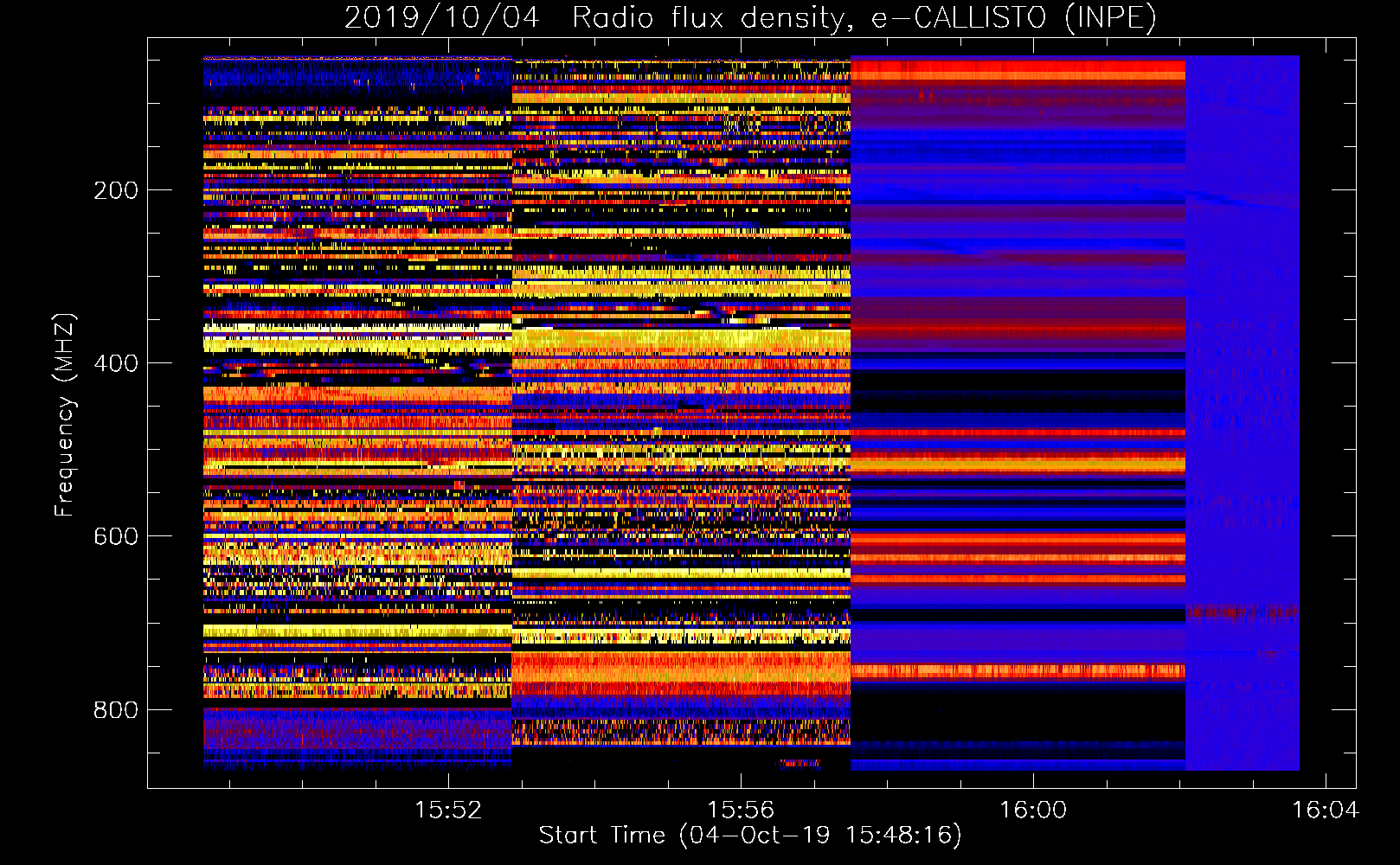
Task: Click the 'Frequency (MHZ)' axis label
Action: [x=65, y=414]
